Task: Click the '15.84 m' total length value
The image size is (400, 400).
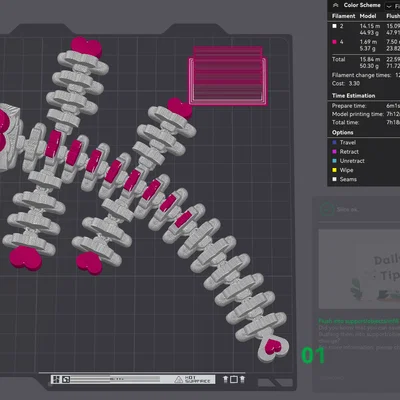Action: click(370, 59)
